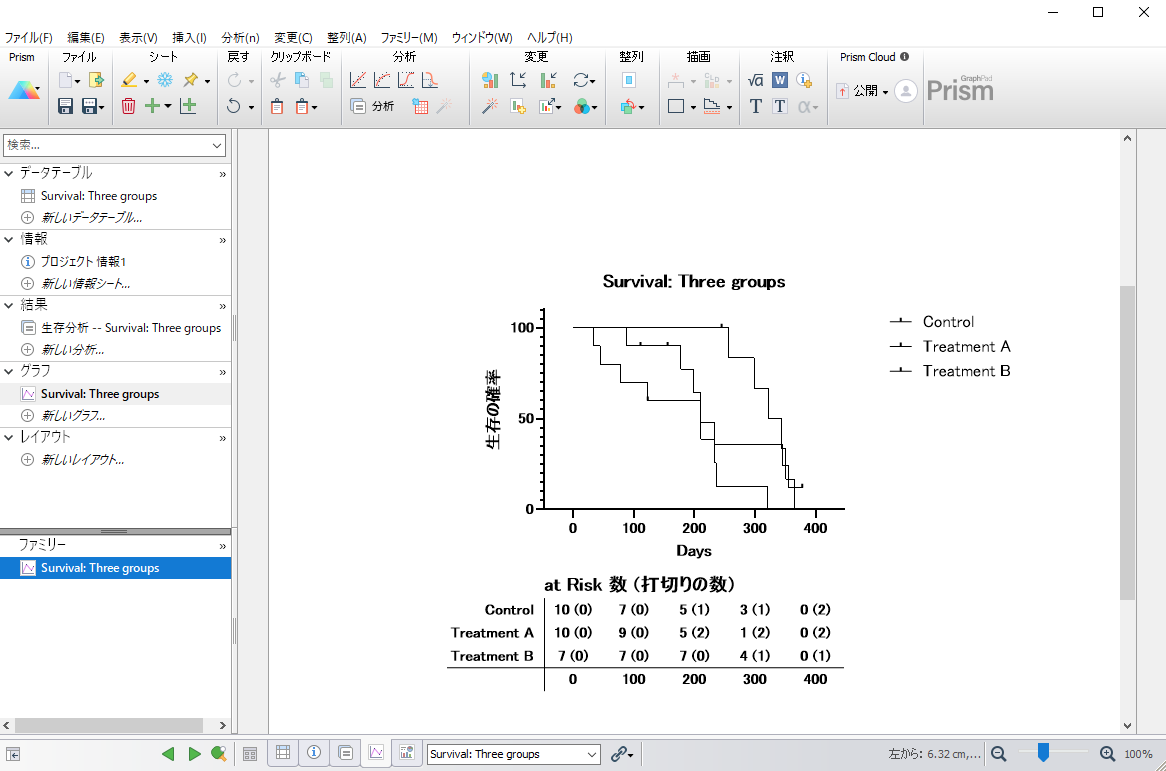
Task: Click the zoom in magnifier icon
Action: [x=1107, y=754]
